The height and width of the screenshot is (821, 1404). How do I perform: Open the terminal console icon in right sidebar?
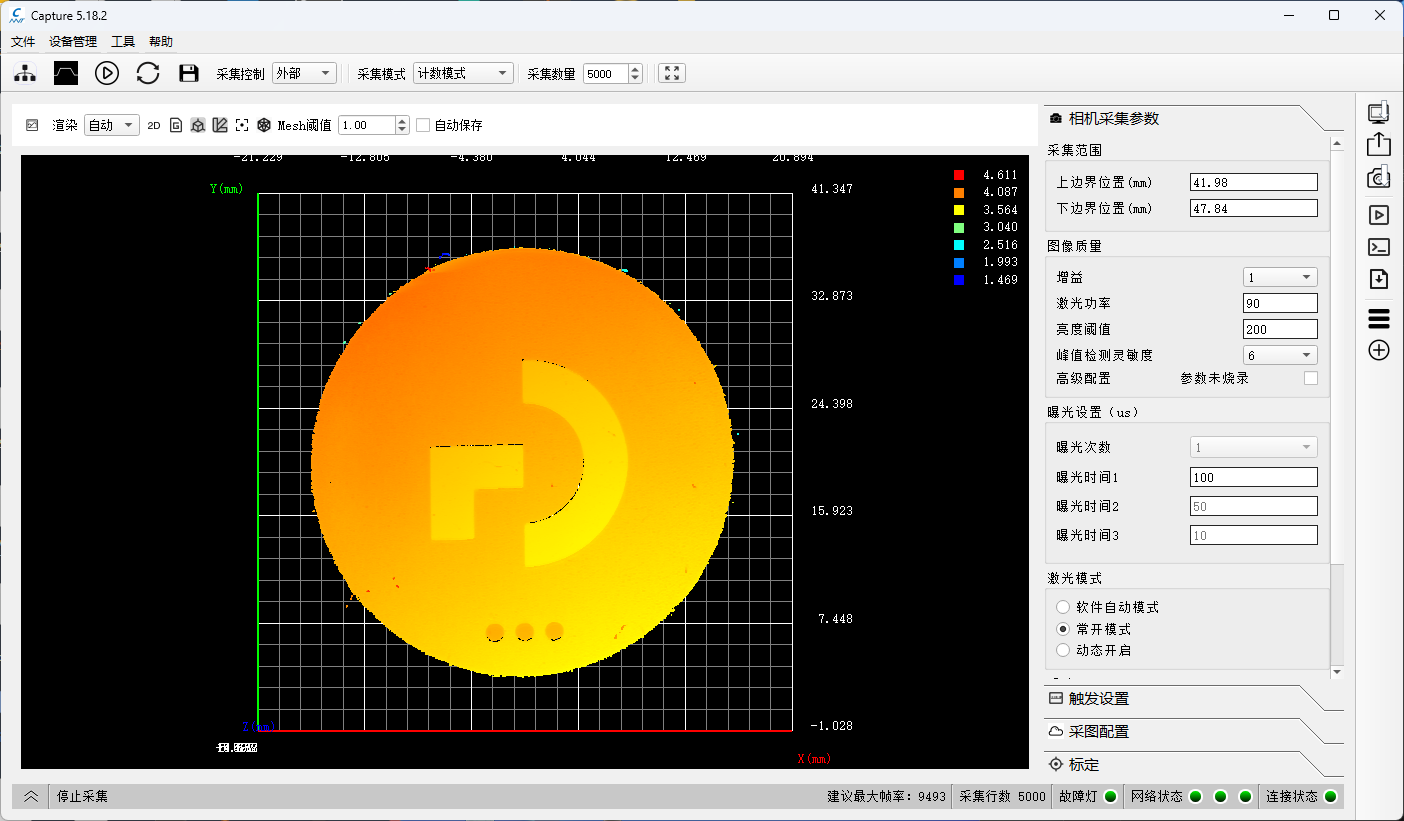click(1379, 246)
